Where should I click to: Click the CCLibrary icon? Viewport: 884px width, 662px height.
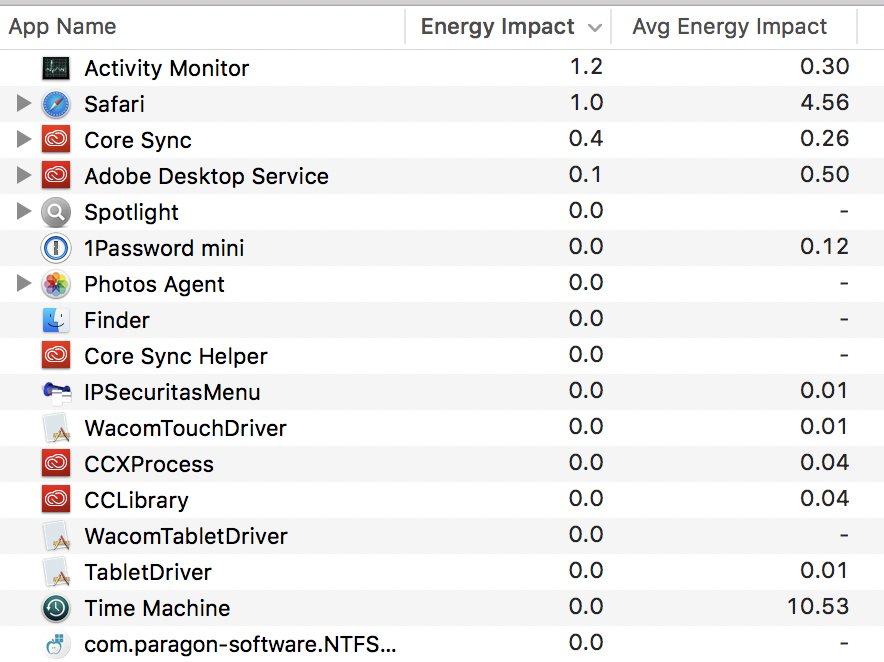click(x=56, y=500)
